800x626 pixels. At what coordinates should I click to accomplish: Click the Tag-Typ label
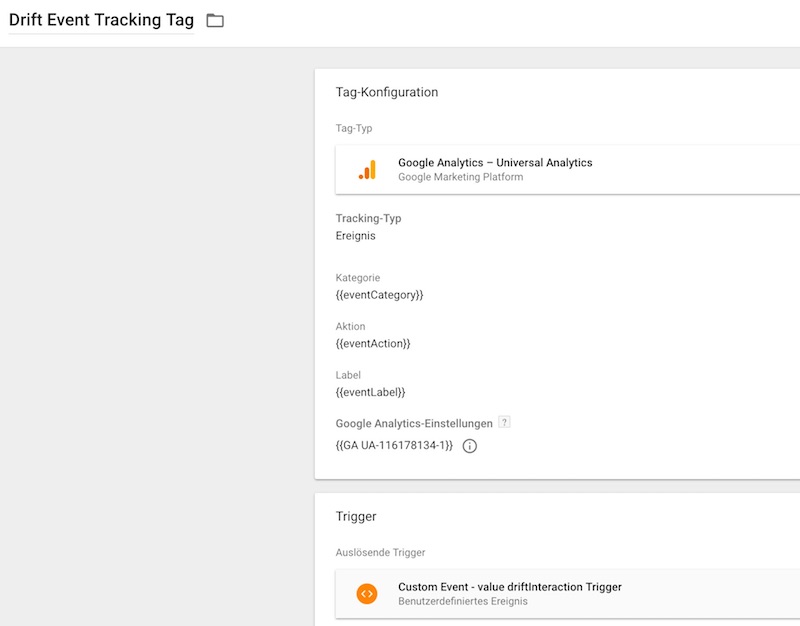click(x=354, y=128)
